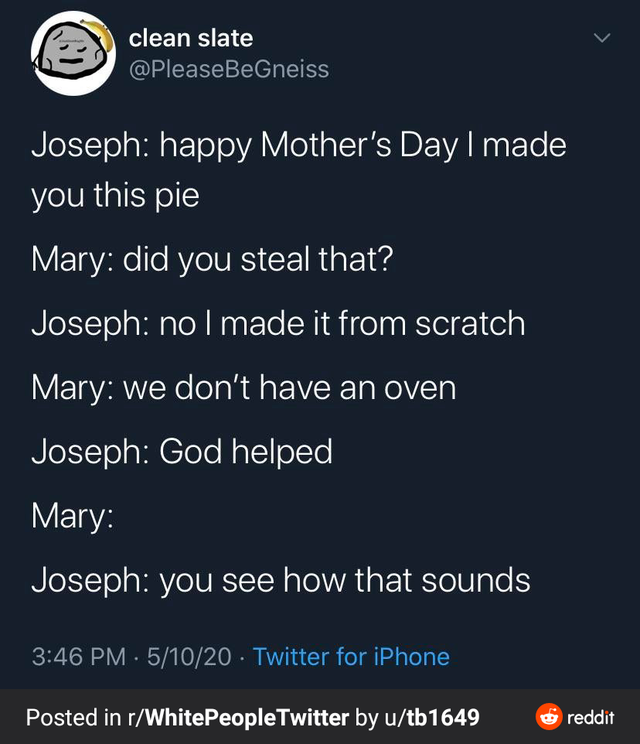Click the 'God helped' line
The width and height of the screenshot is (640, 744).
[x=181, y=451]
